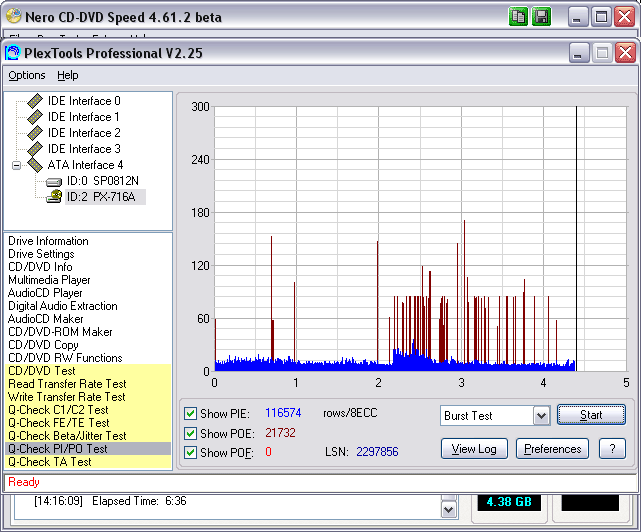Click the Ready status bar text

tap(24, 482)
